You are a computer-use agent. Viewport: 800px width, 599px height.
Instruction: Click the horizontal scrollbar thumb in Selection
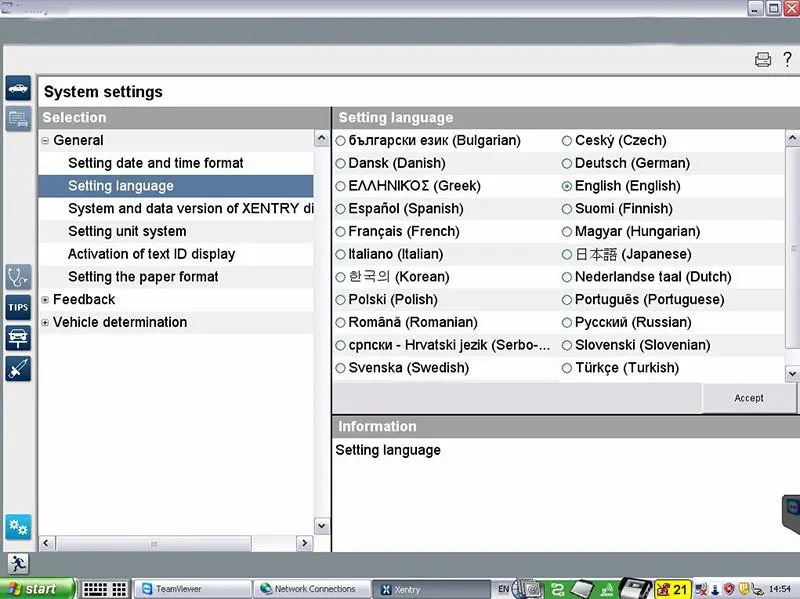coord(154,544)
